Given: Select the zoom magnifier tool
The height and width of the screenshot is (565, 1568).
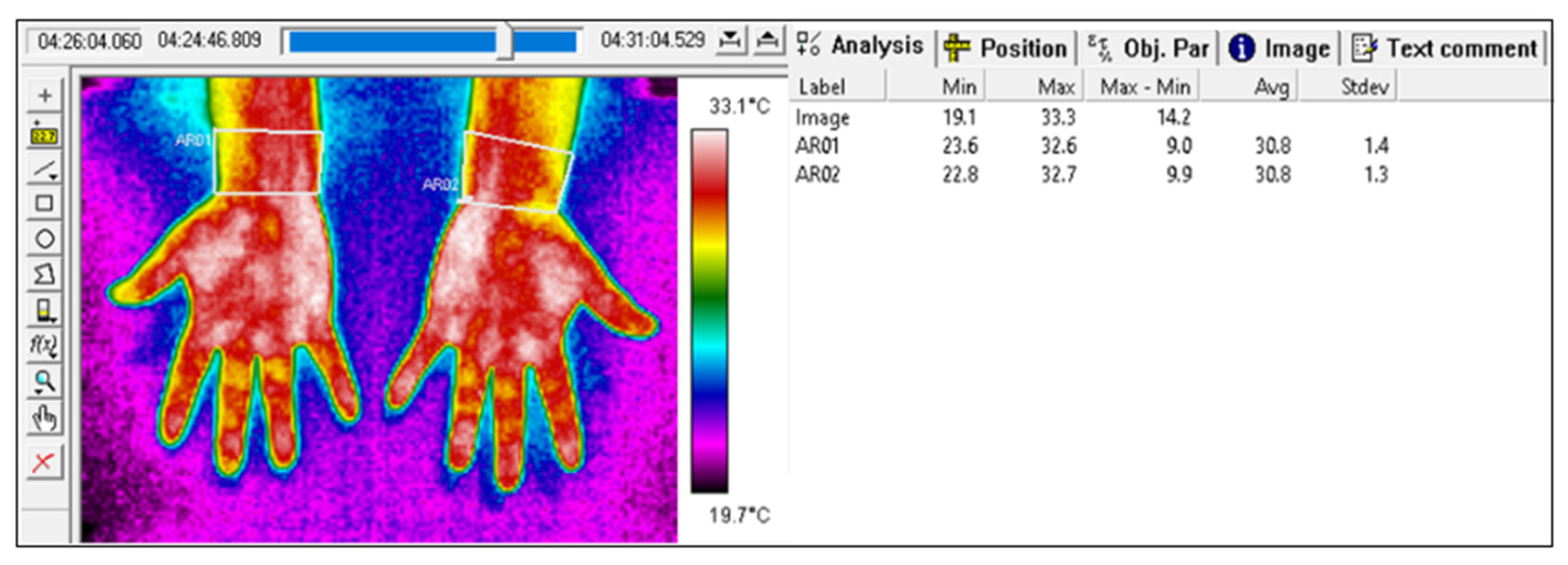Looking at the screenshot, I should (45, 382).
